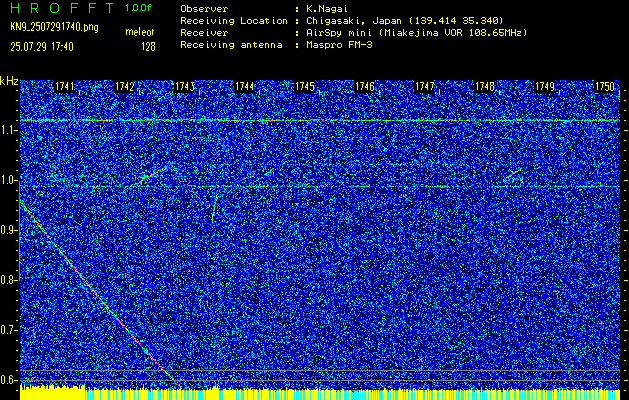Click the 0.8 kHz axis label
Viewport: 629px width, 400px height.
(8, 280)
